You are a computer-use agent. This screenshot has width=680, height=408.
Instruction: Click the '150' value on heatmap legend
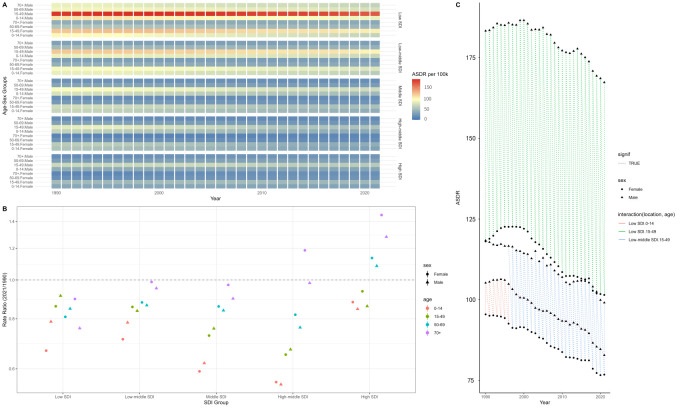(428, 87)
